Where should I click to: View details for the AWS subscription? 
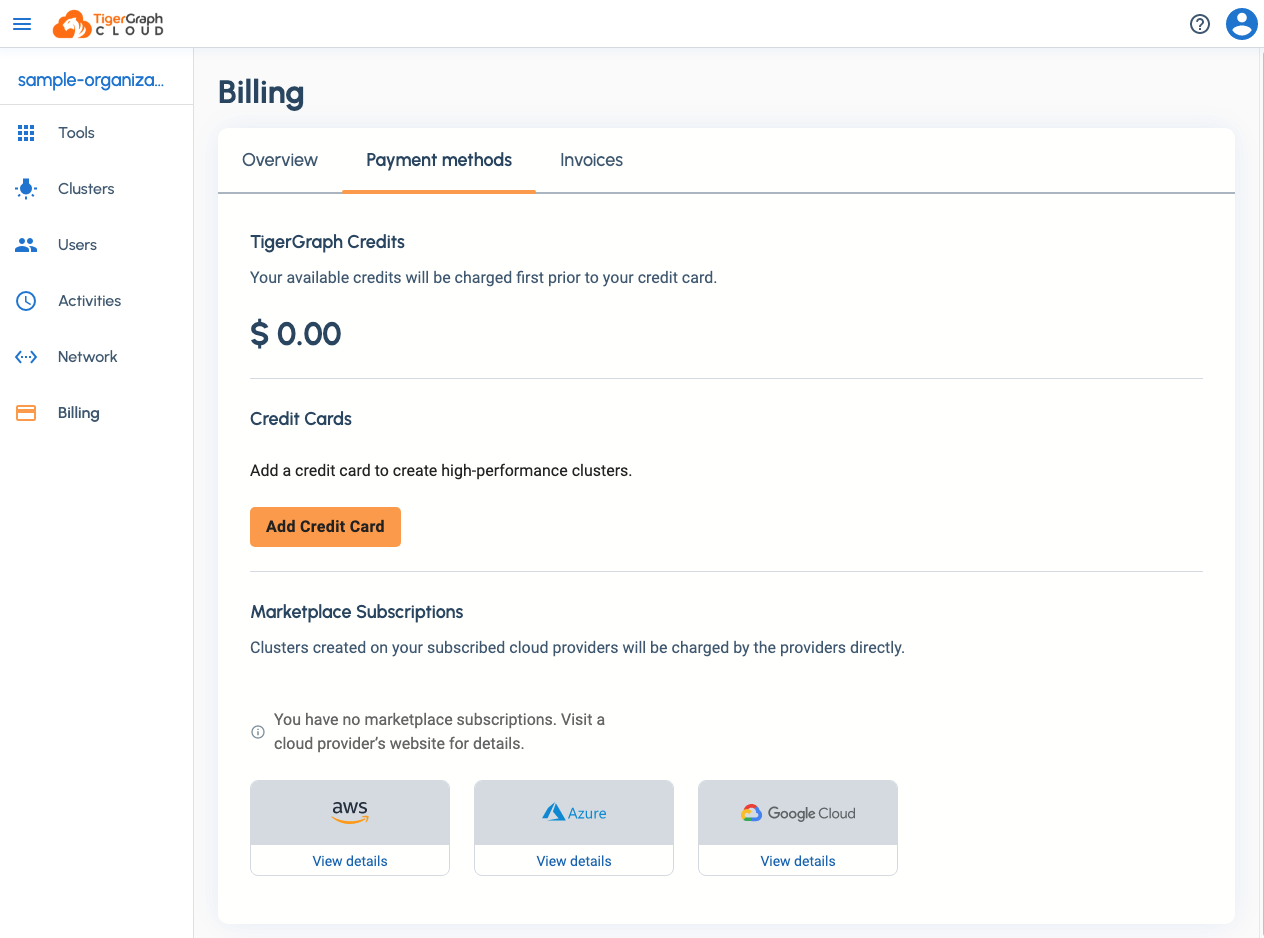click(349, 861)
